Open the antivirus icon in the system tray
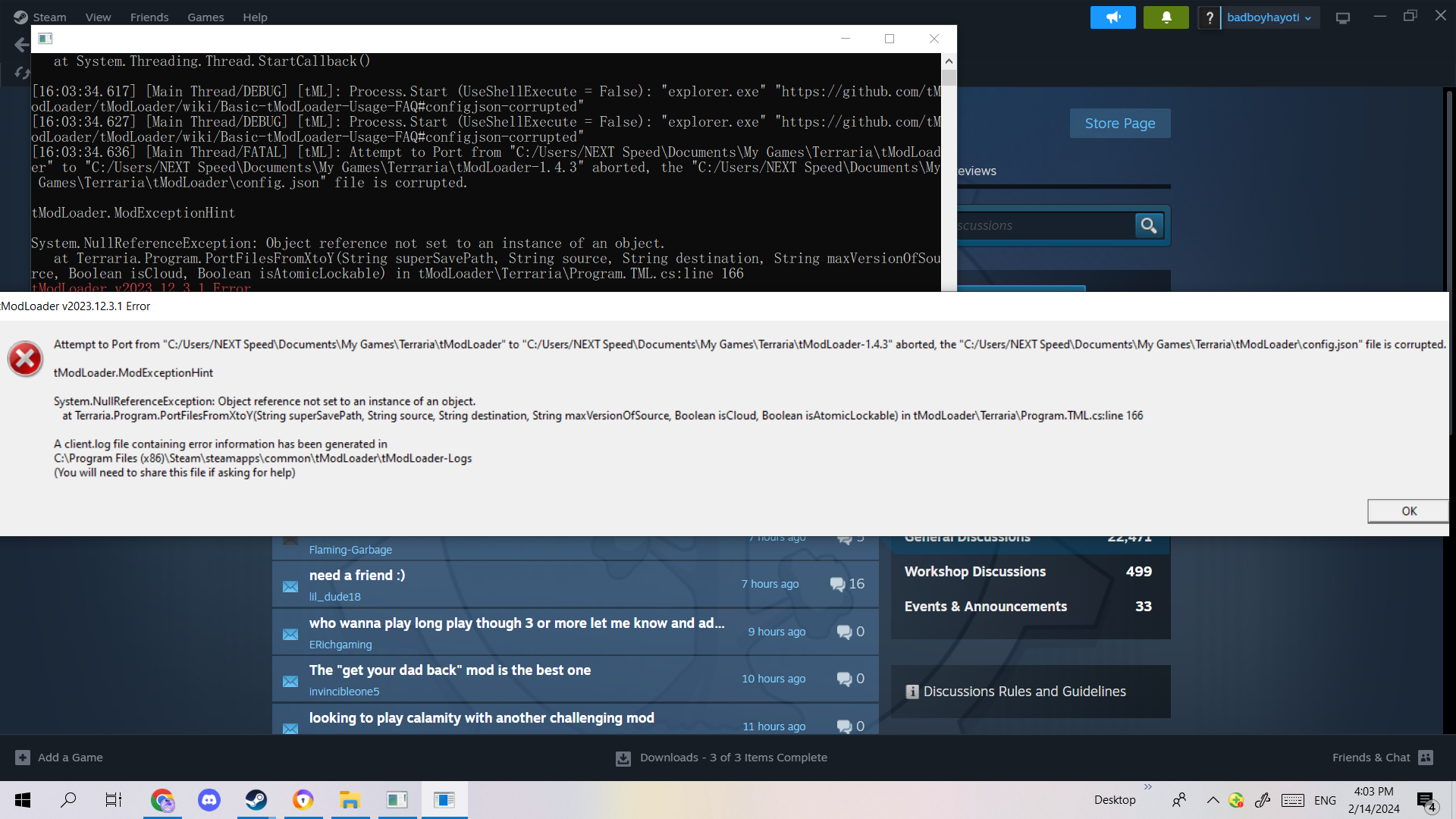The height and width of the screenshot is (819, 1456). (1236, 800)
